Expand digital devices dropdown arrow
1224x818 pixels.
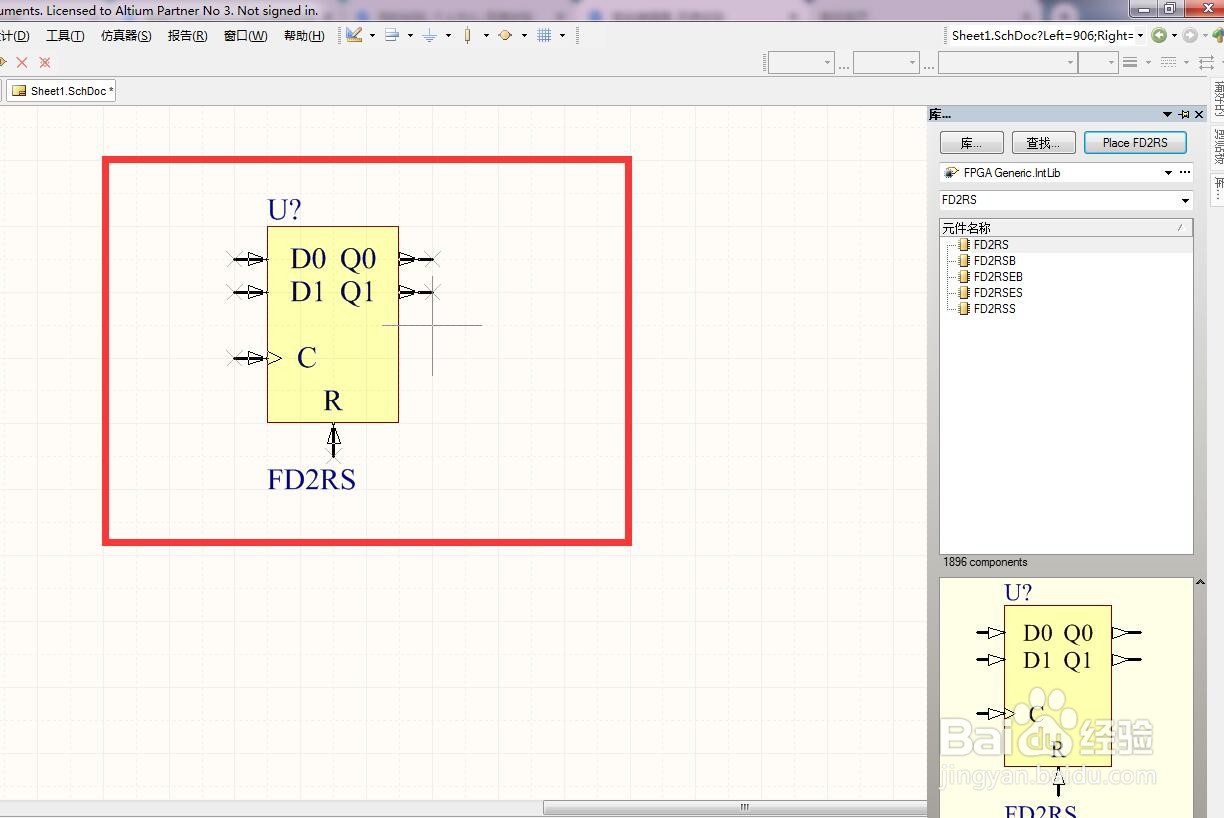(486, 35)
